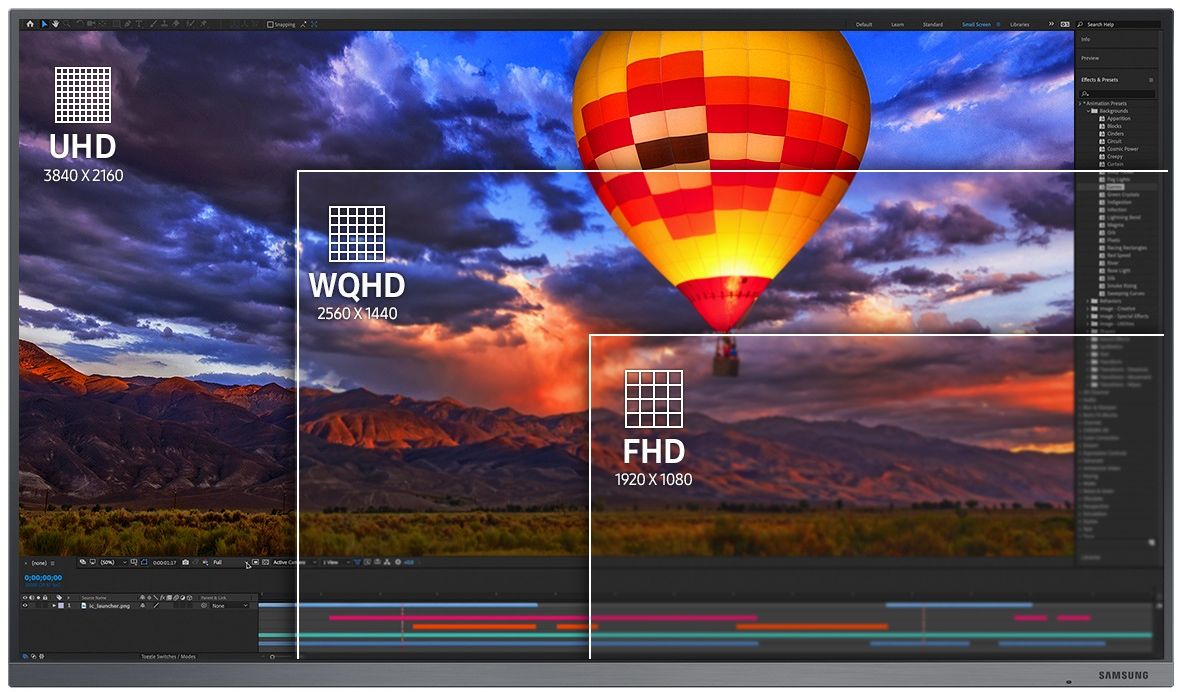
Task: Switch to the Learn workspace
Action: [x=898, y=24]
